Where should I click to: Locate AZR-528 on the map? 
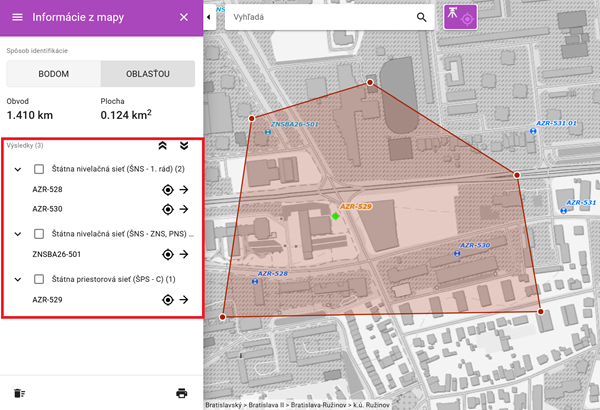pyautogui.click(x=168, y=189)
